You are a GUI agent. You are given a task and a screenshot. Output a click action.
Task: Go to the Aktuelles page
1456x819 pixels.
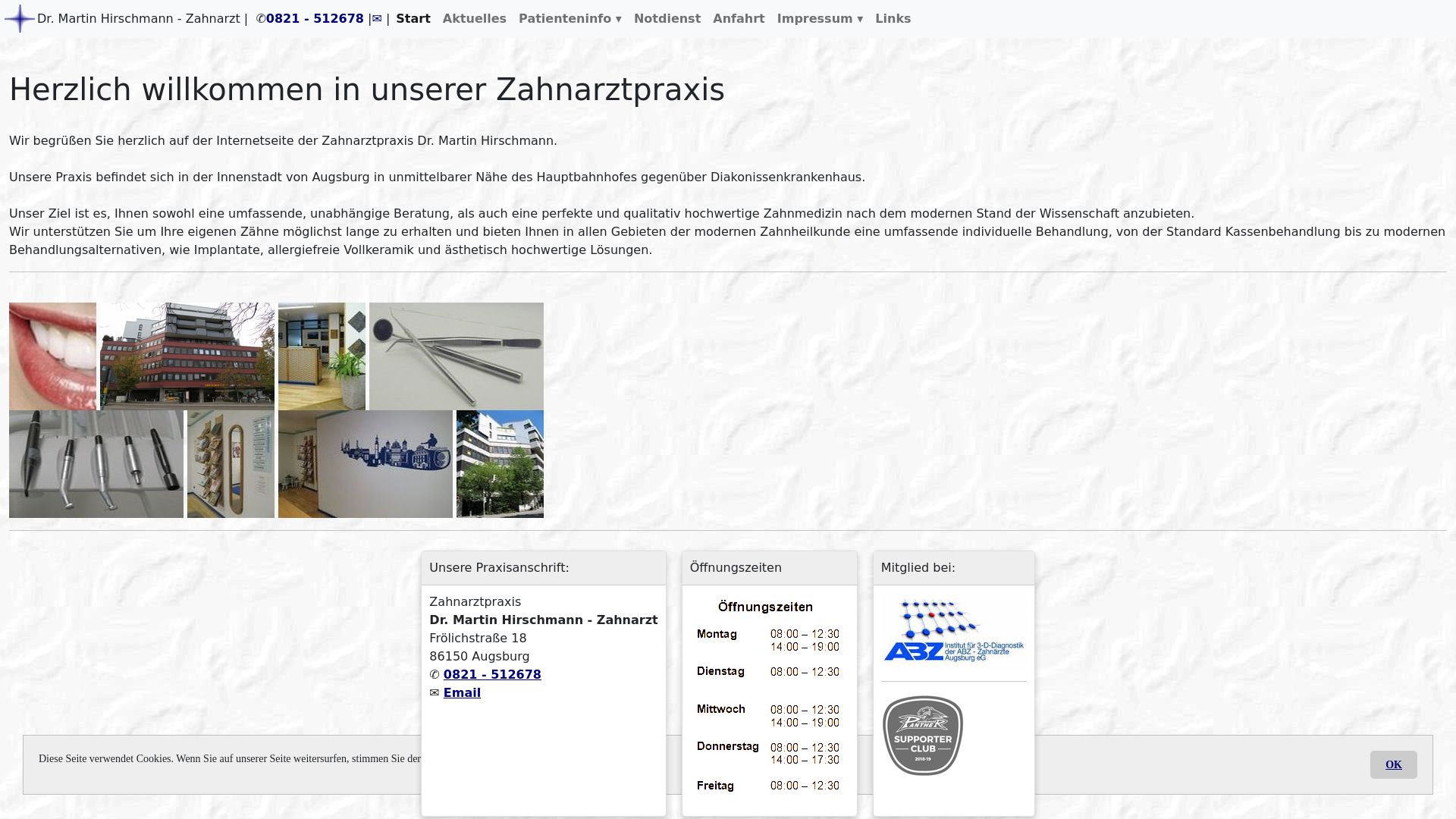coord(475,19)
